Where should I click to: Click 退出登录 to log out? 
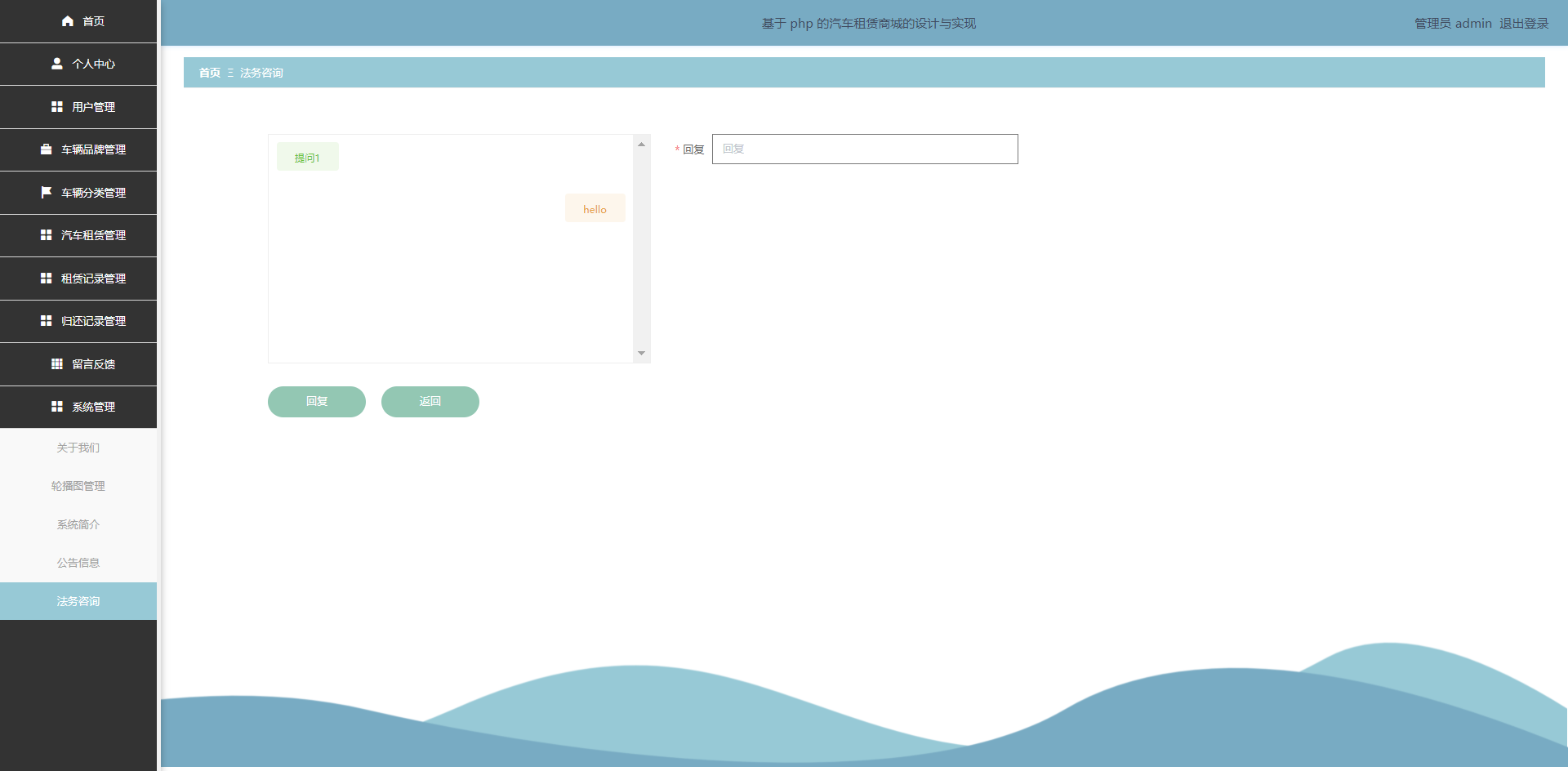(1523, 24)
